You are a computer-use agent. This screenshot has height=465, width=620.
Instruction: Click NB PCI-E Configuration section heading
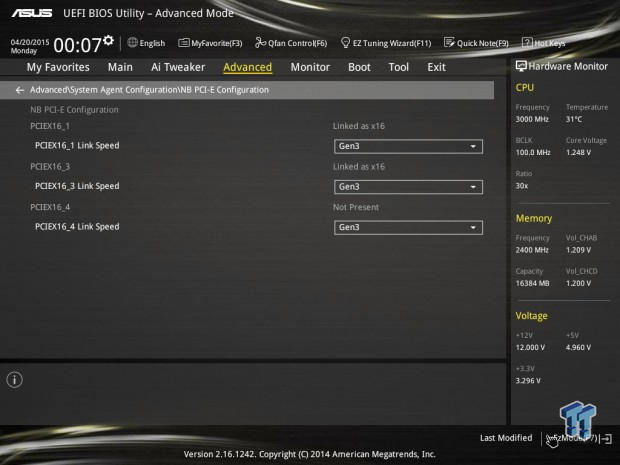coord(74,110)
